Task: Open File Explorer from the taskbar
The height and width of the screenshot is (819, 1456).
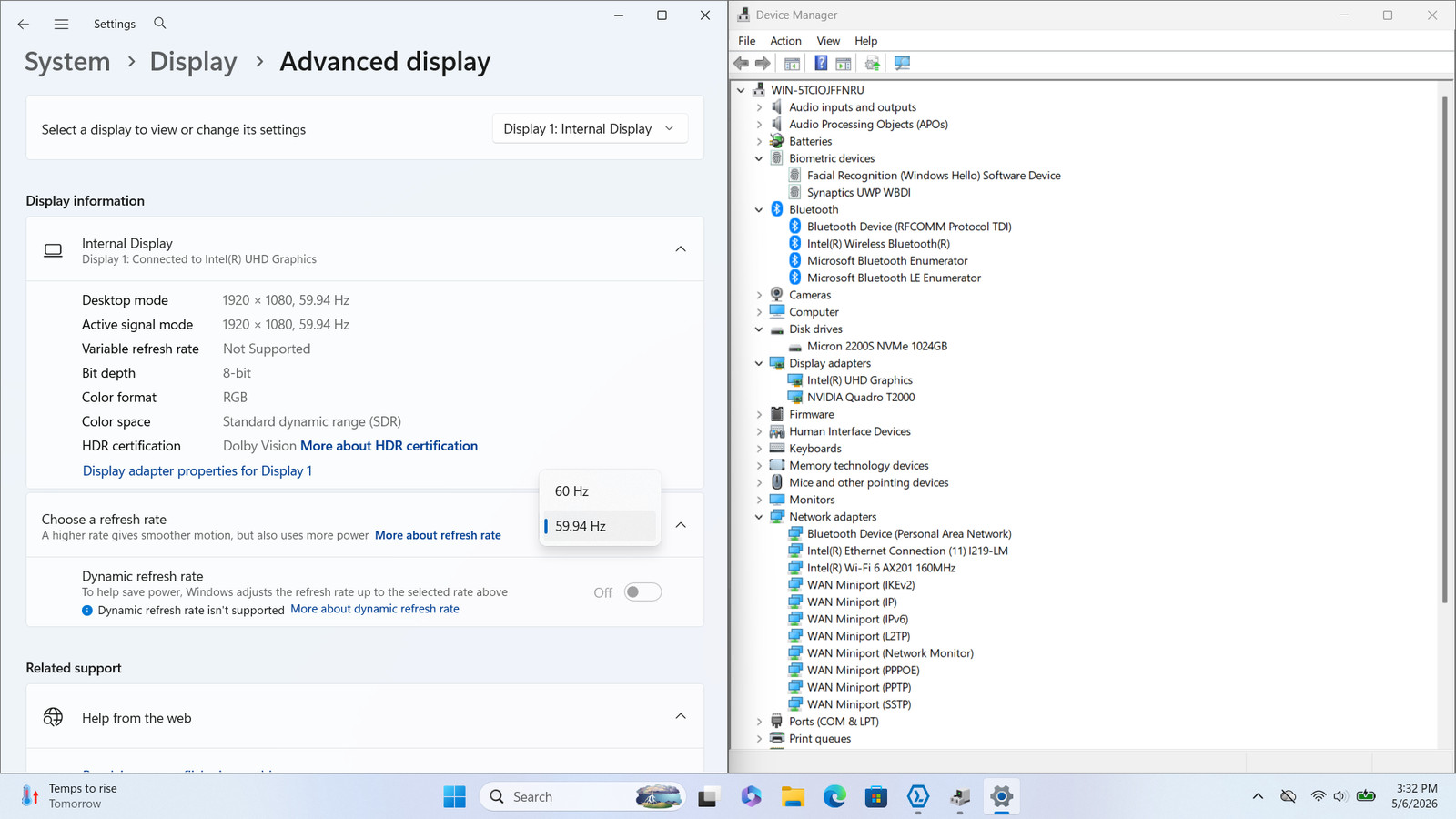Action: [793, 797]
